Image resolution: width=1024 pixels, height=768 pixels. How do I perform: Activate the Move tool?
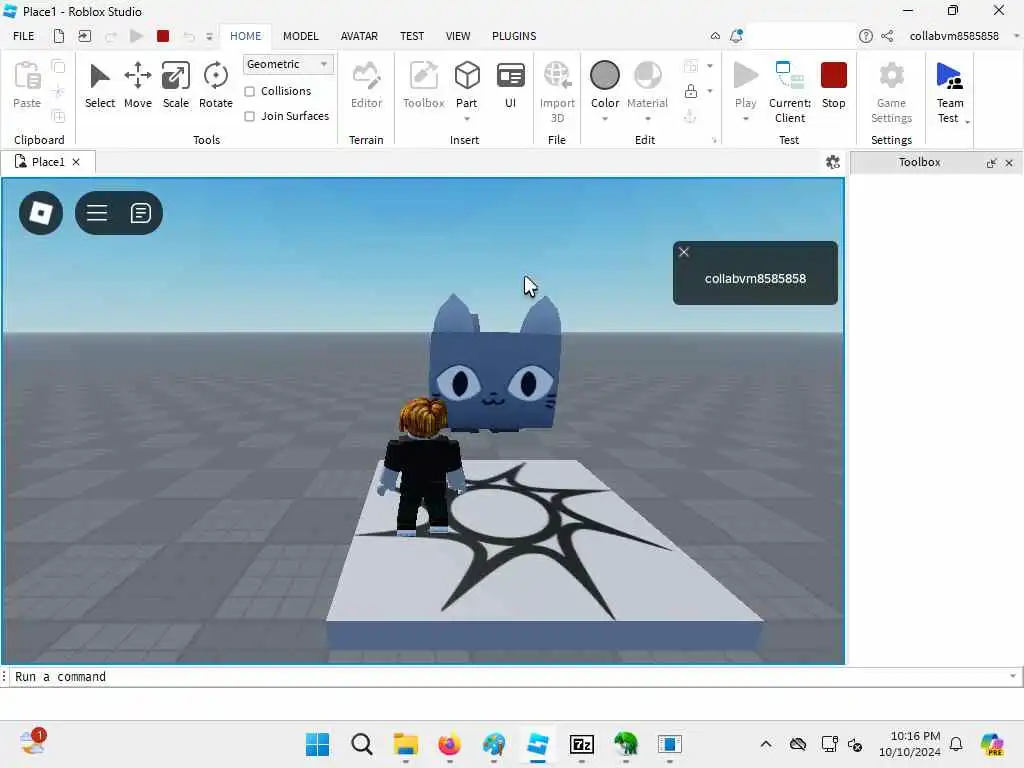click(x=138, y=85)
